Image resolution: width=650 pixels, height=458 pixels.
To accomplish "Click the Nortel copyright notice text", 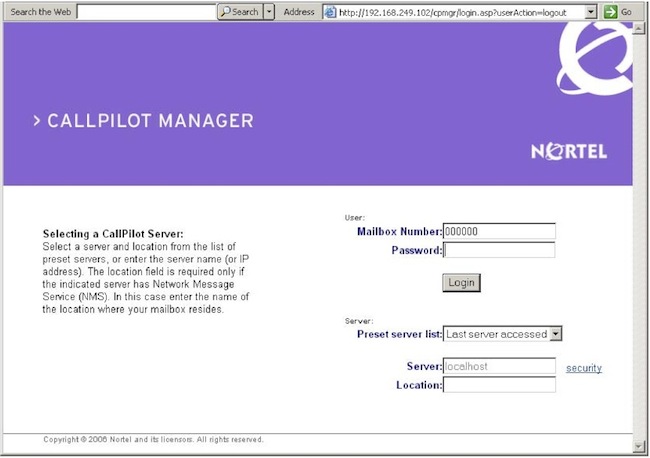I will tap(153, 439).
